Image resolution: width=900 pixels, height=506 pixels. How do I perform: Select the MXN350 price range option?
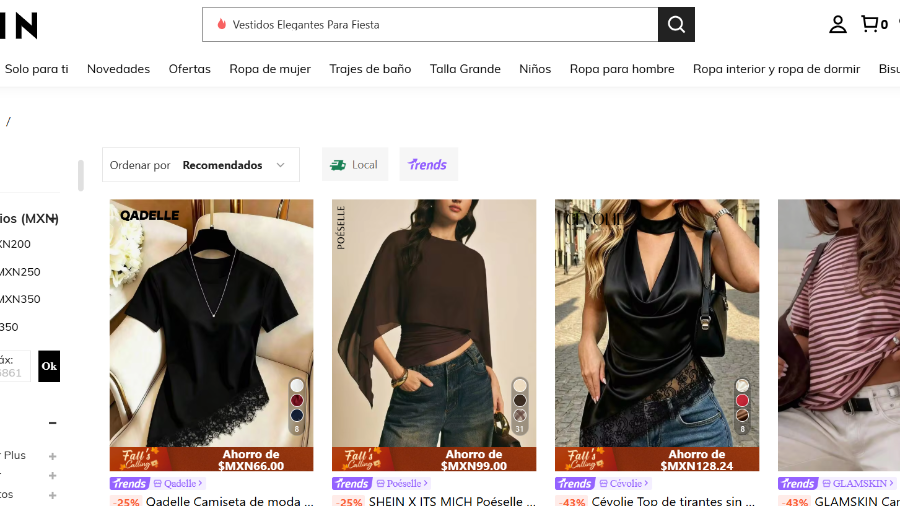tap(20, 299)
